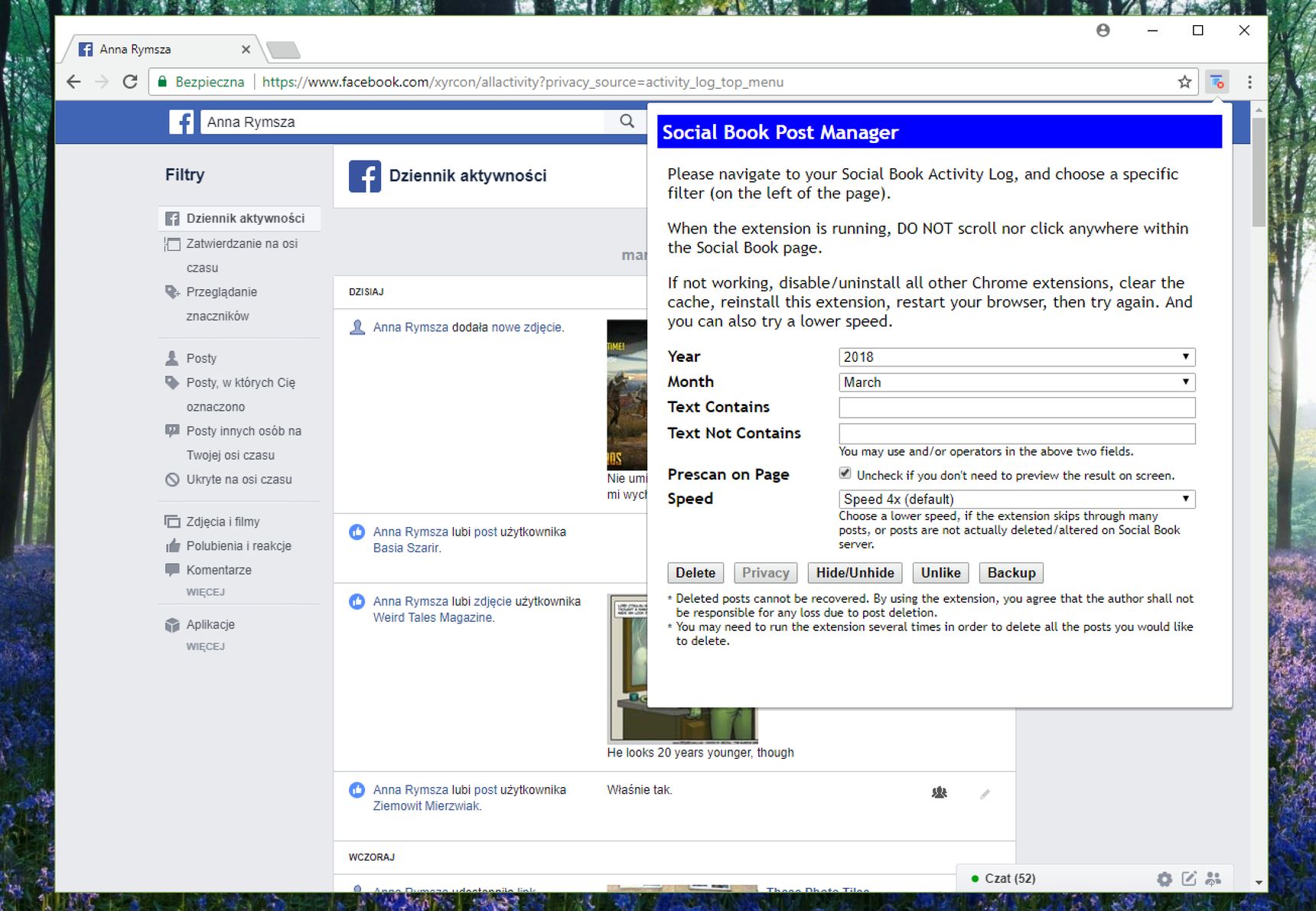This screenshot has width=1316, height=911.
Task: Close the Anna Rymsza browser tab
Action: [x=246, y=49]
